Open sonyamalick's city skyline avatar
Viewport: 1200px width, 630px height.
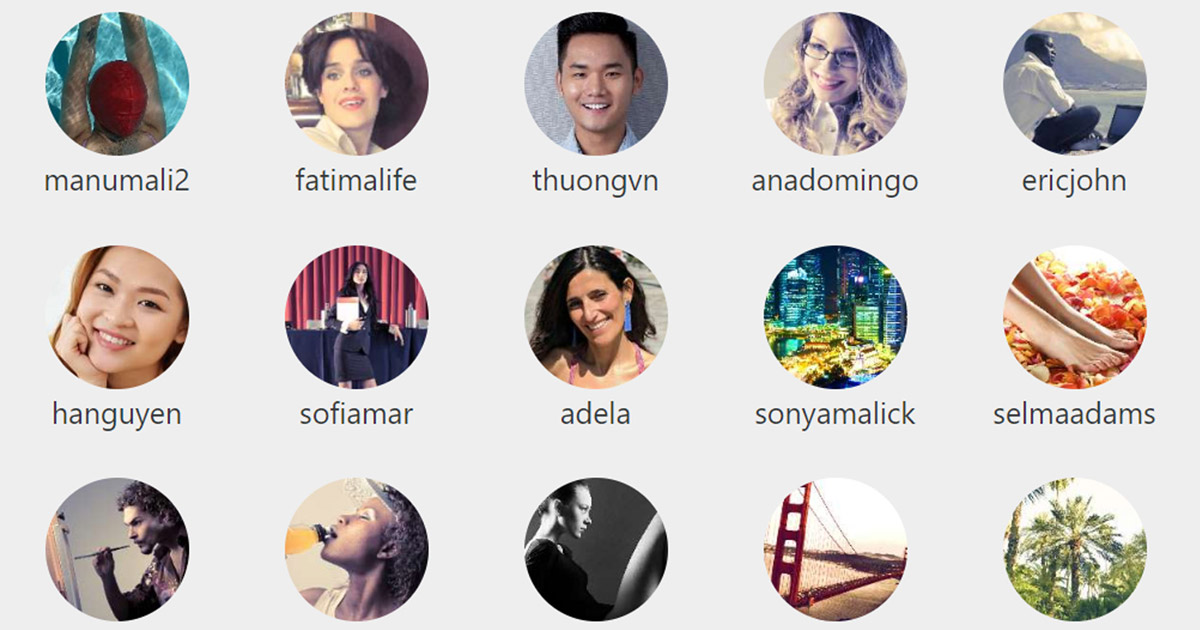pos(836,317)
